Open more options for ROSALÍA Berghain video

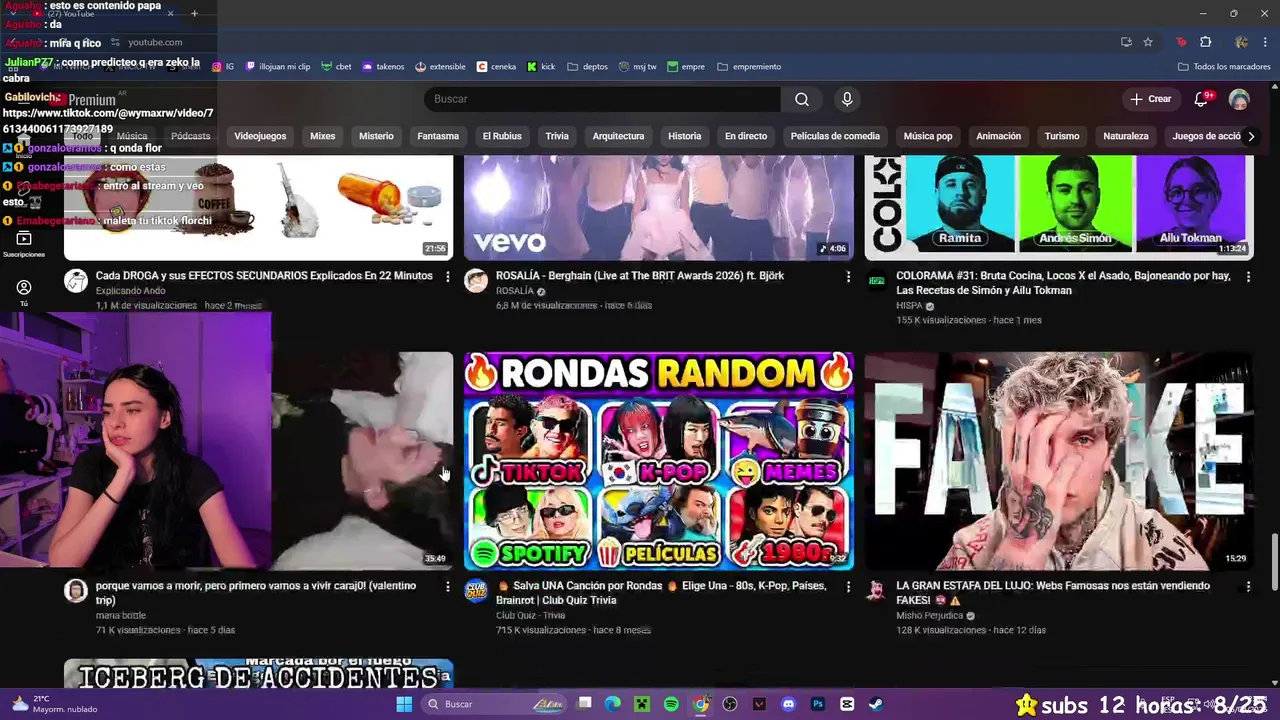[848, 276]
